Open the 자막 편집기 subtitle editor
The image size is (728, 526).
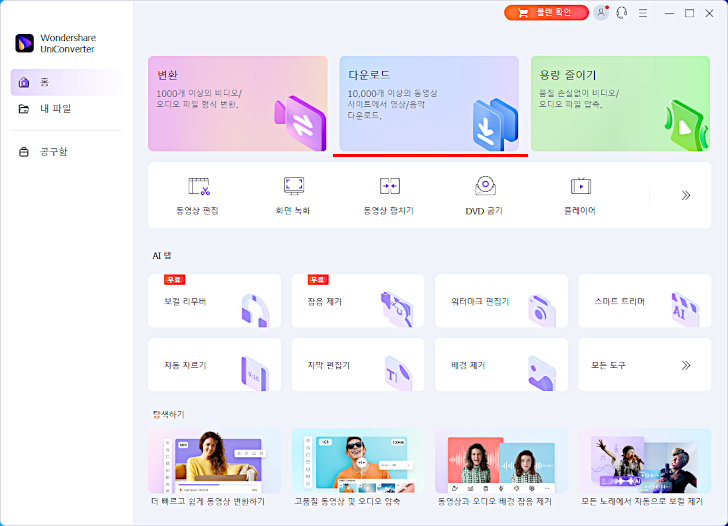pyautogui.click(x=358, y=364)
